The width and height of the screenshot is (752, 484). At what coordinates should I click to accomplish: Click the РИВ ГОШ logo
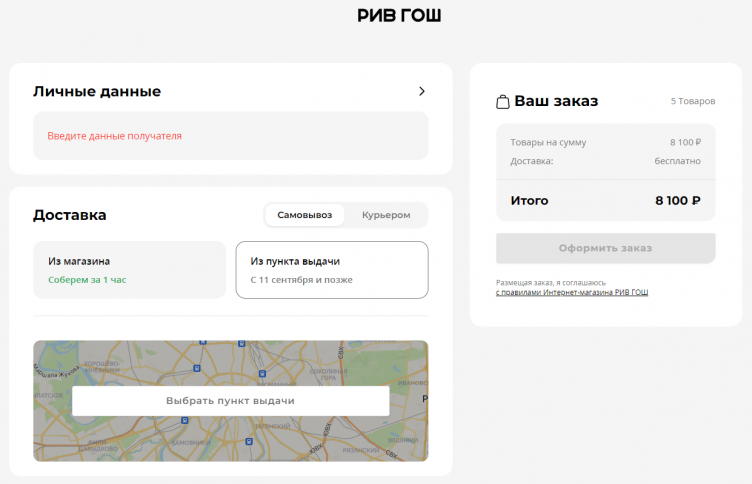pos(399,15)
